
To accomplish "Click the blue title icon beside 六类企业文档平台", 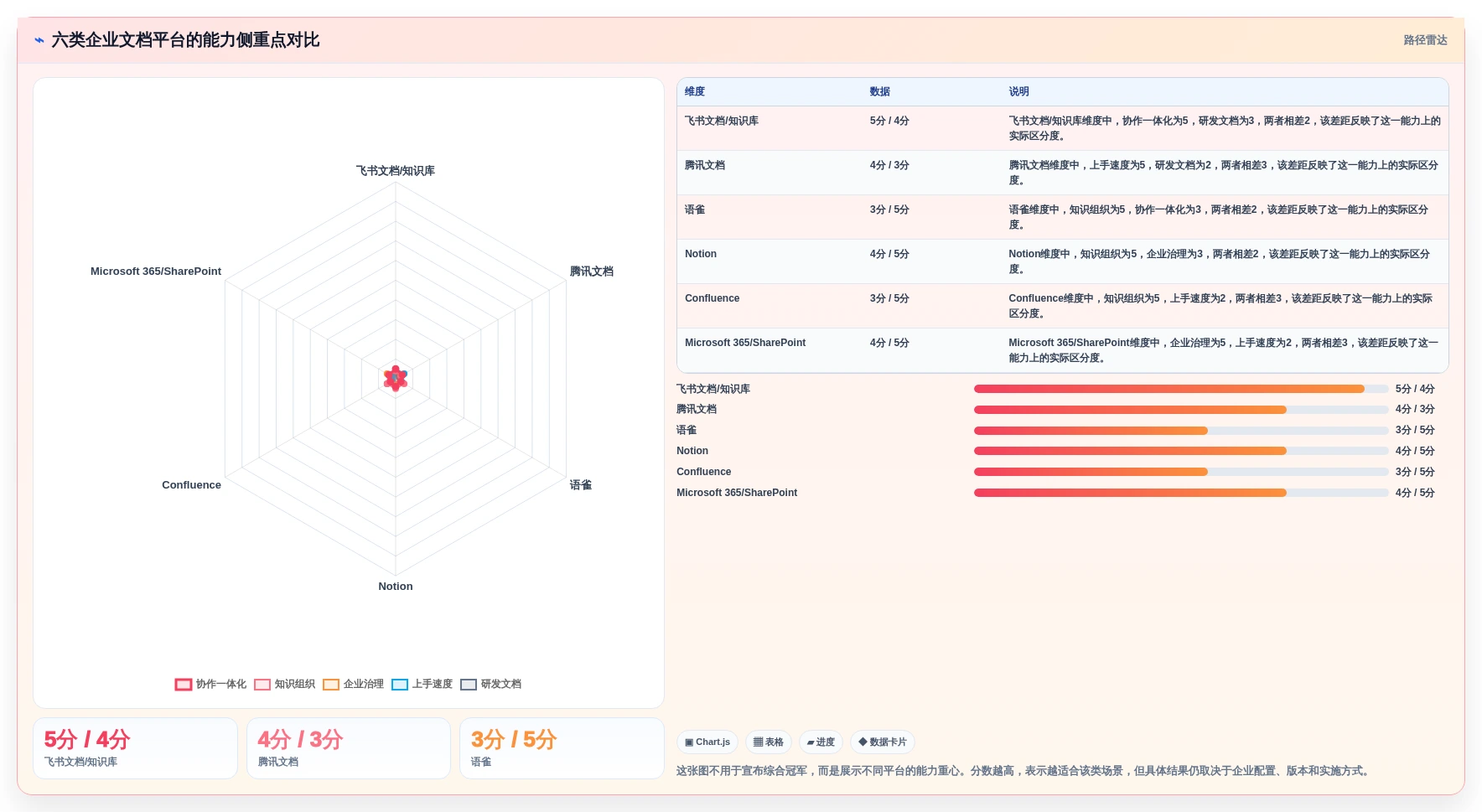I will [x=39, y=40].
